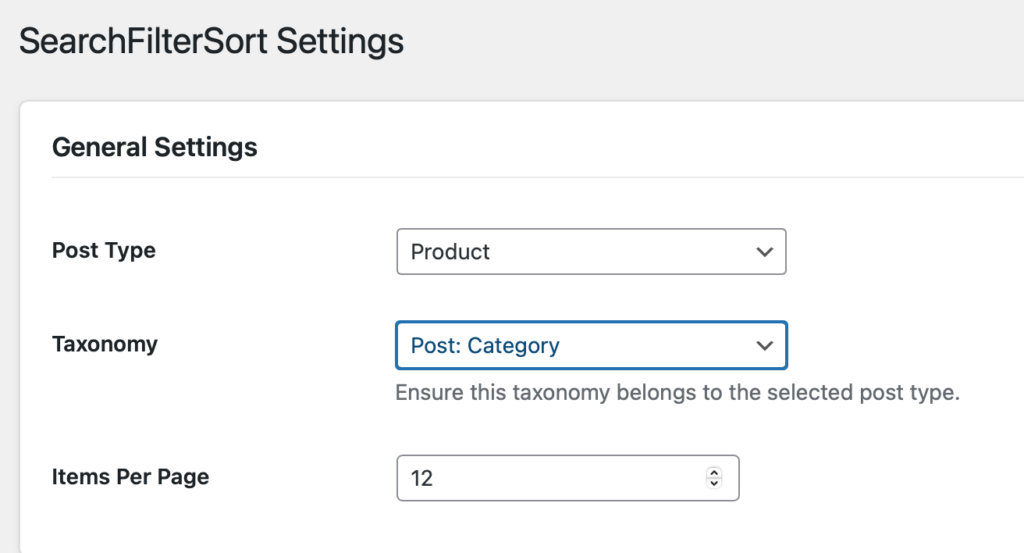The image size is (1024, 553).
Task: Decrease Items Per Page with down stepper arrow
Action: click(x=714, y=484)
